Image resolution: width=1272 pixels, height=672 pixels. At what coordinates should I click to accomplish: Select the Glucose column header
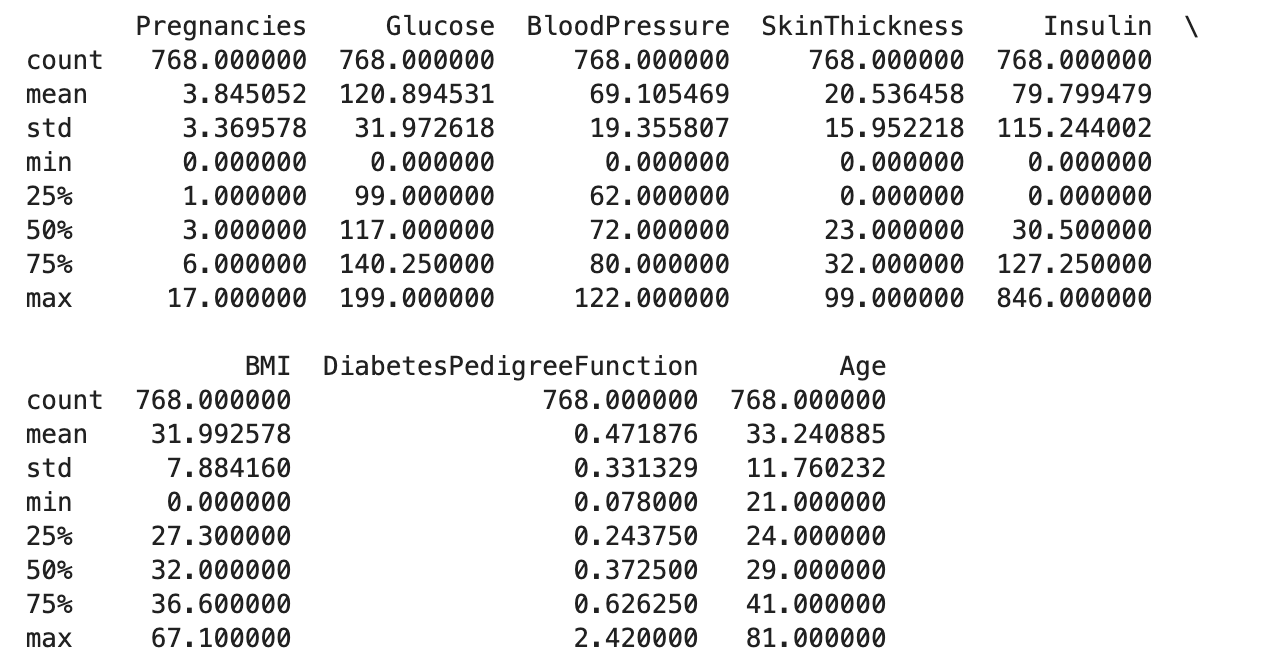tap(440, 27)
